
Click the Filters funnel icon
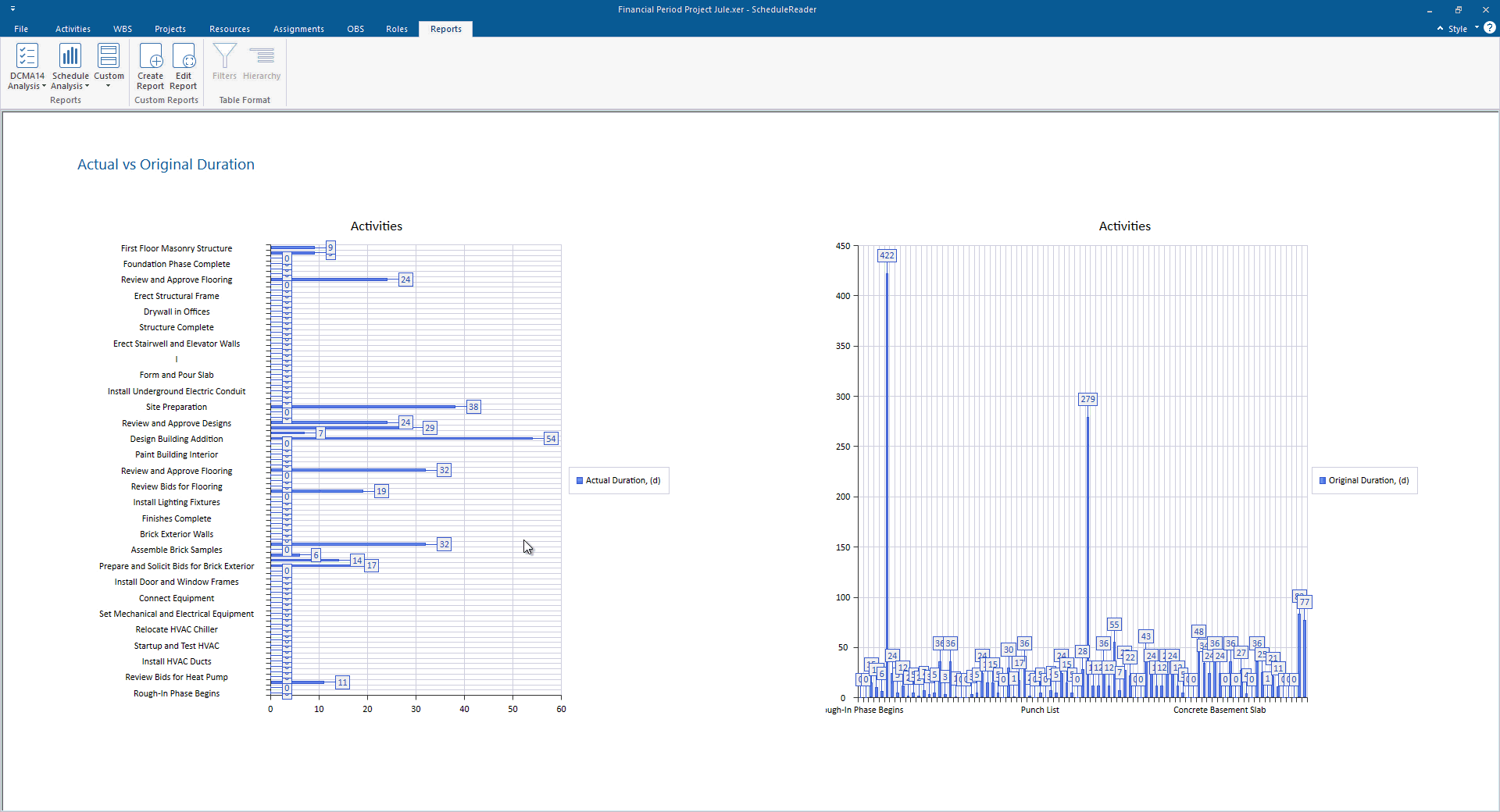224,56
